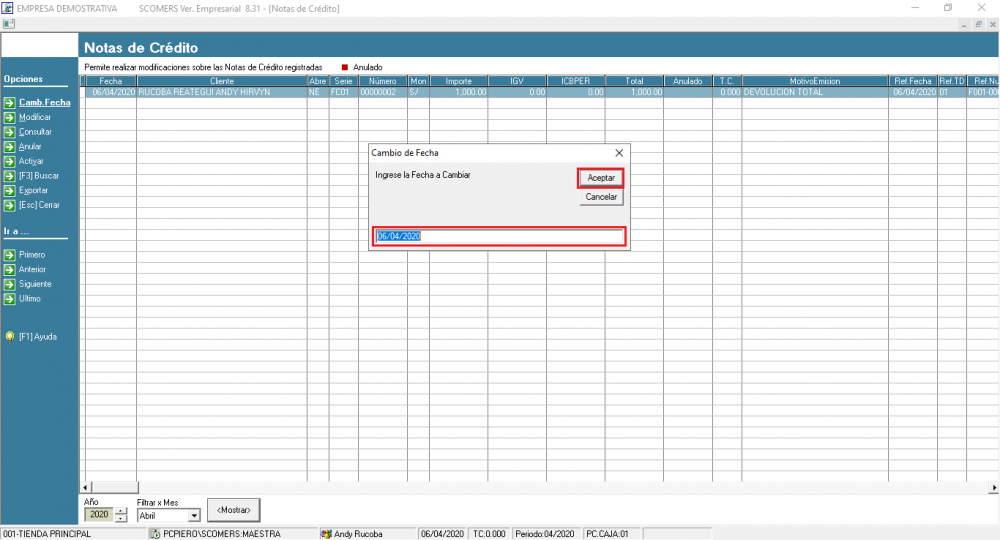Image resolution: width=1000 pixels, height=540 pixels.
Task: Go to Siguiente record
Action: (x=35, y=284)
